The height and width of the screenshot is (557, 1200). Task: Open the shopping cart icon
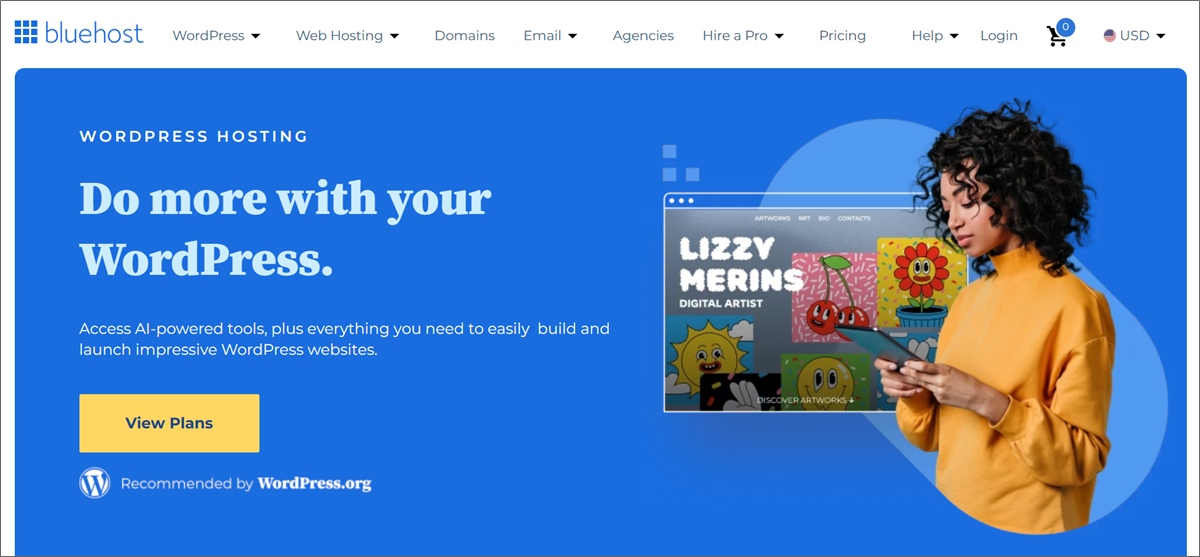point(1056,37)
